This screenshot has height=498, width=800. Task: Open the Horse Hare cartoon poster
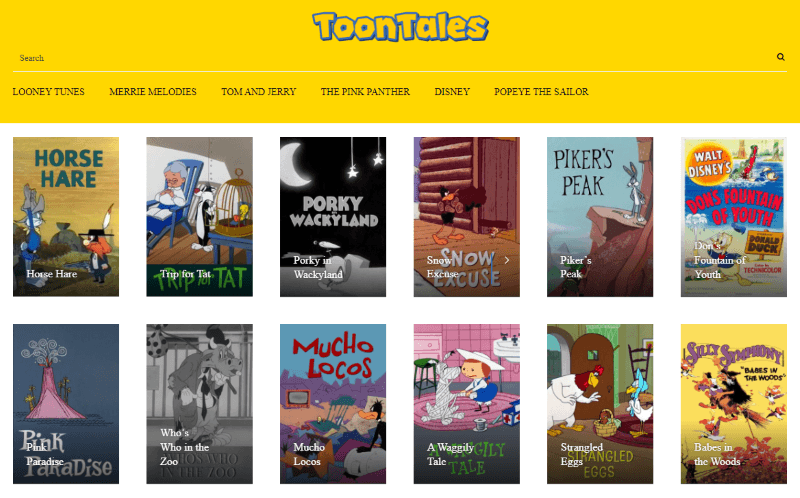[66, 217]
